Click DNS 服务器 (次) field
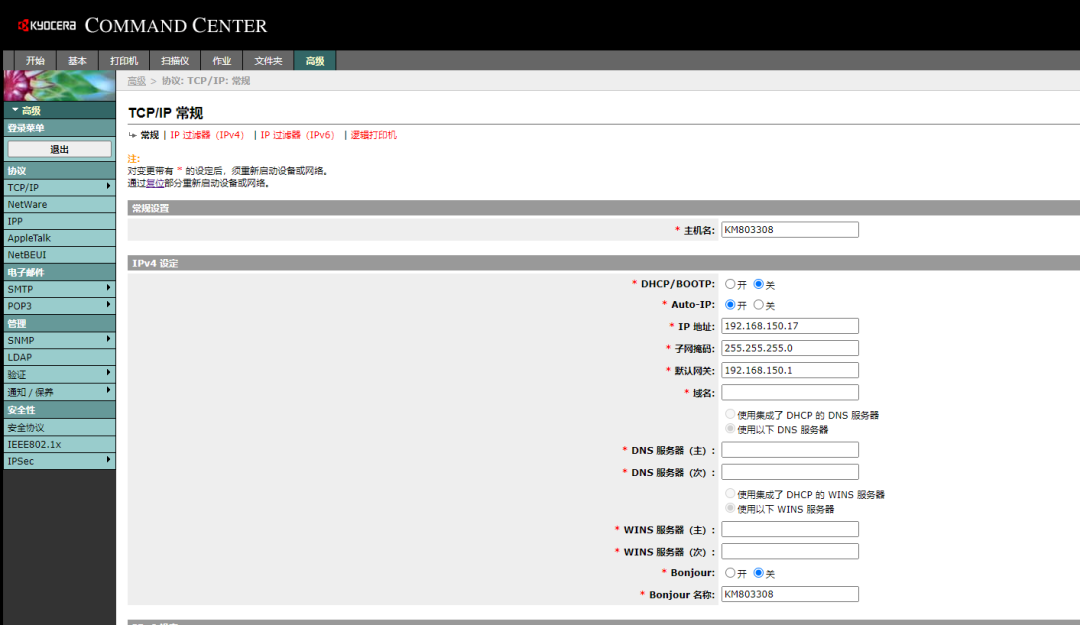 pyautogui.click(x=789, y=472)
